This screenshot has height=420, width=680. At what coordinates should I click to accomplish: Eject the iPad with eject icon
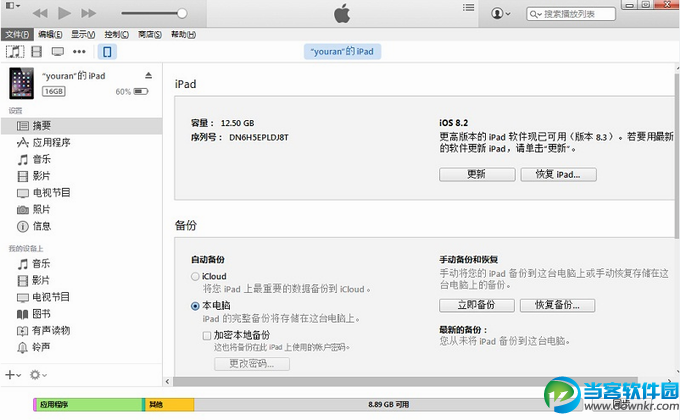(148, 75)
